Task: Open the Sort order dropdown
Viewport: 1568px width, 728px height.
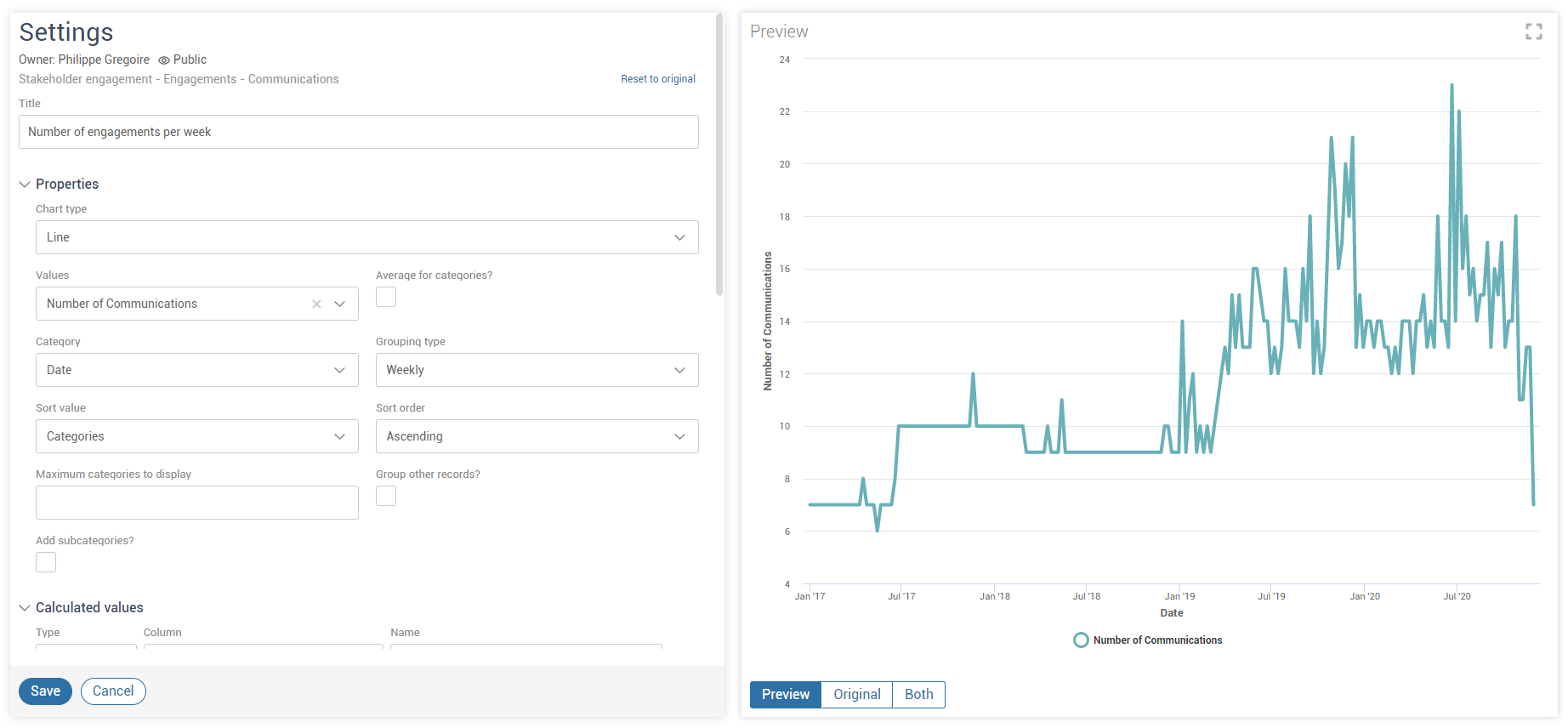Action: point(537,436)
